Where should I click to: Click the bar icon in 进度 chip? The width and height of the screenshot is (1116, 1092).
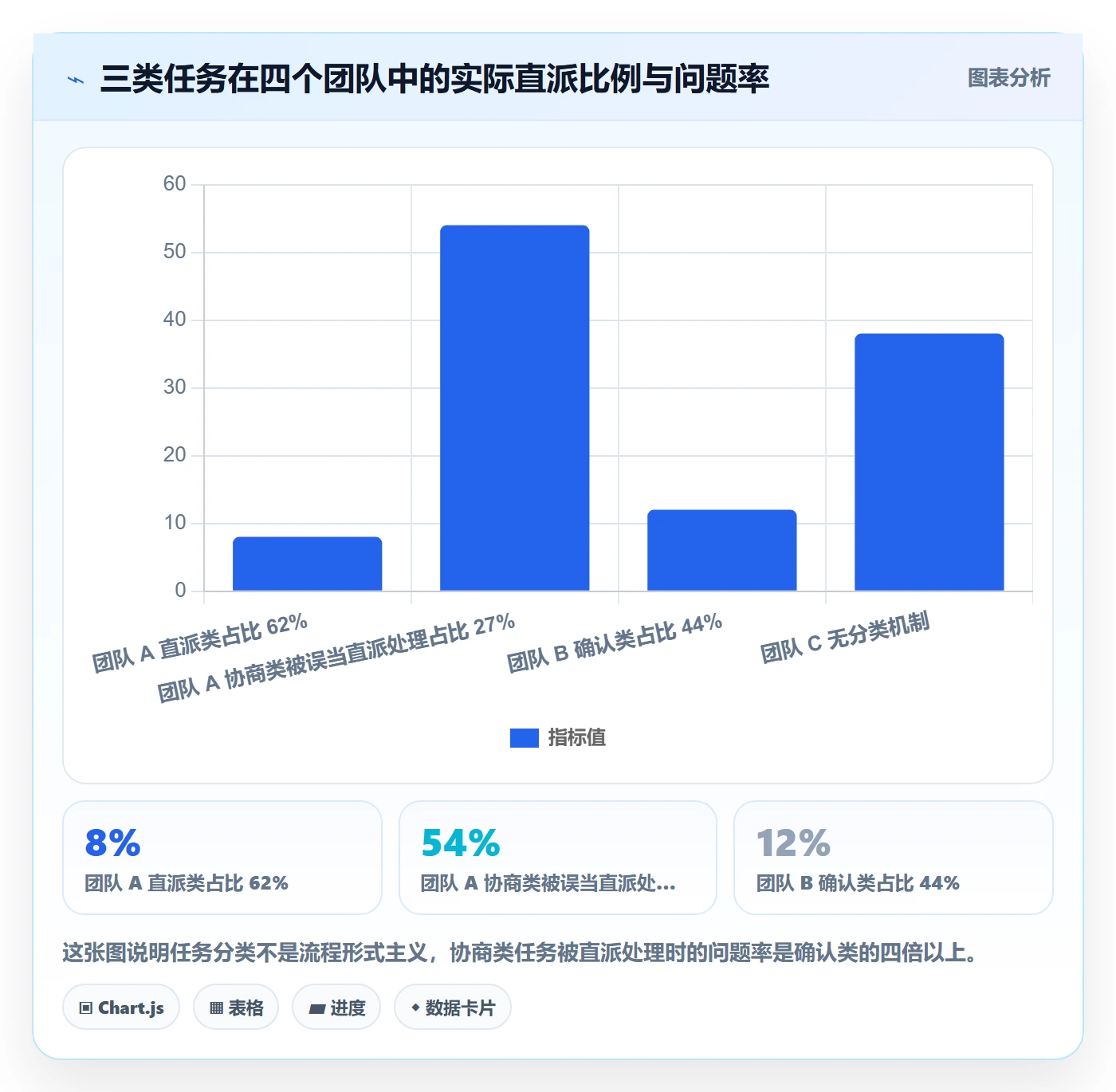click(316, 1009)
